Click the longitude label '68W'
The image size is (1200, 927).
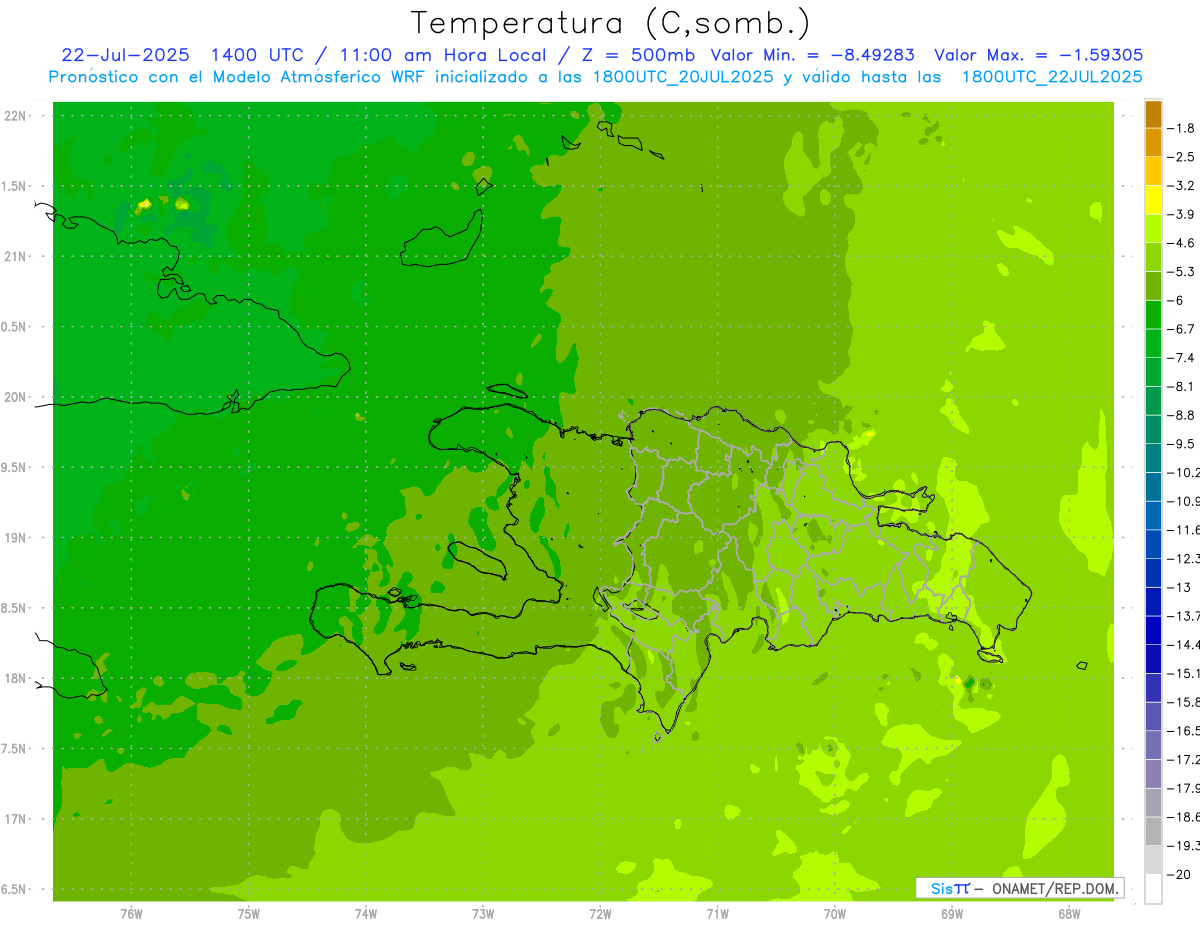pyautogui.click(x=1068, y=913)
